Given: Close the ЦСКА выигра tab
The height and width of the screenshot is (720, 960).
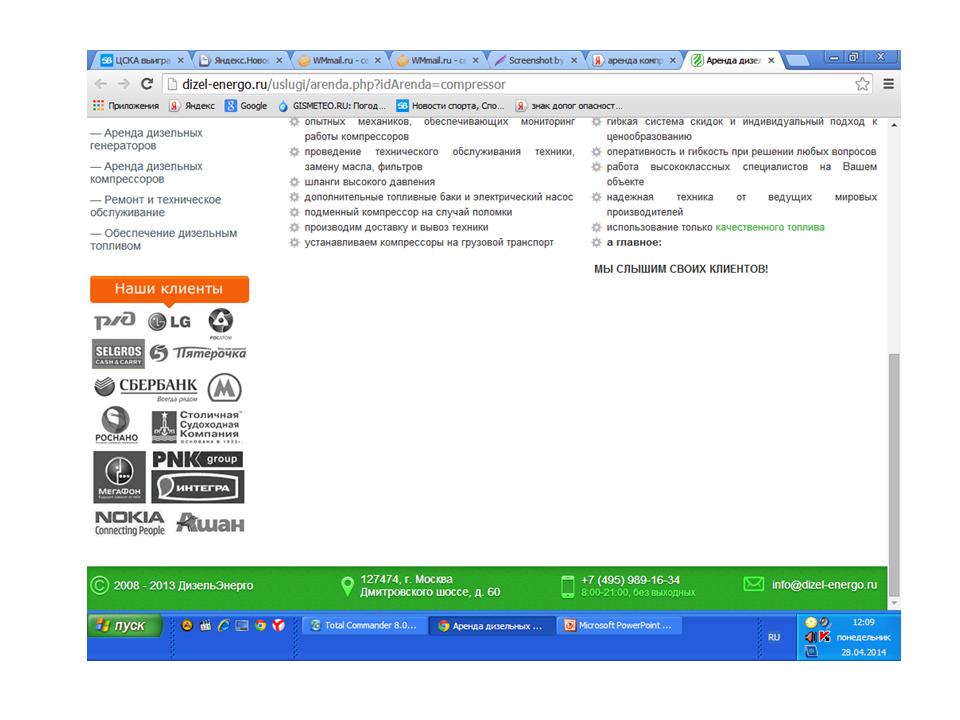Looking at the screenshot, I should click(181, 60).
